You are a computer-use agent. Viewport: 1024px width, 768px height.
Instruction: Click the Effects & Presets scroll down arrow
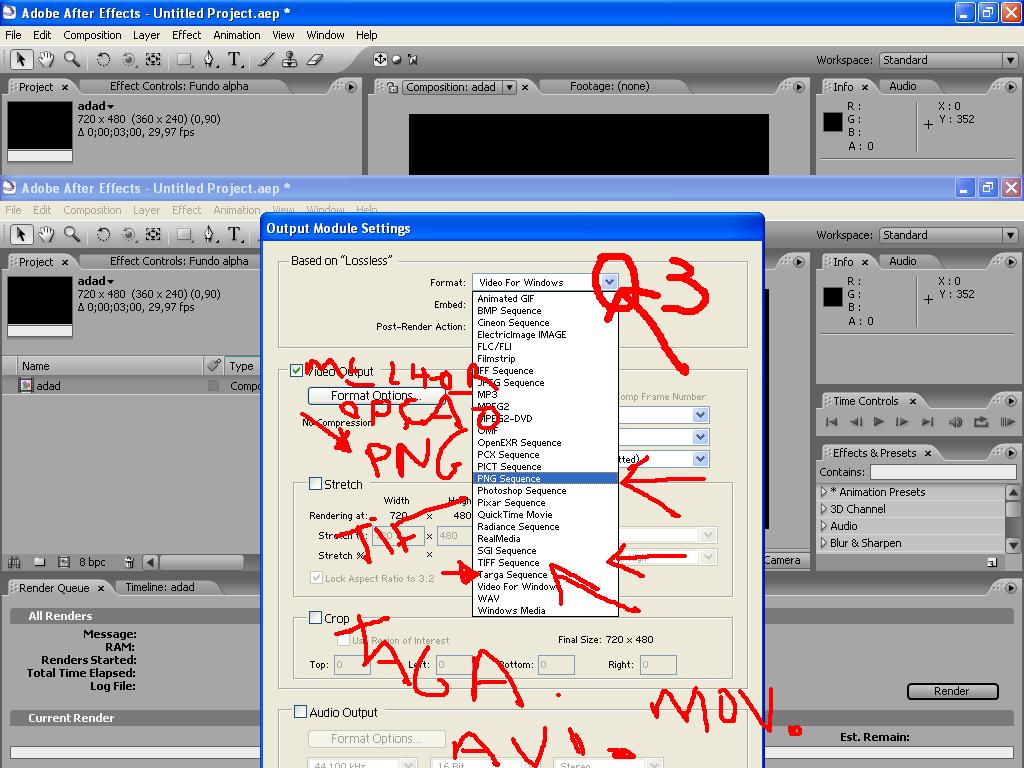coord(1013,544)
